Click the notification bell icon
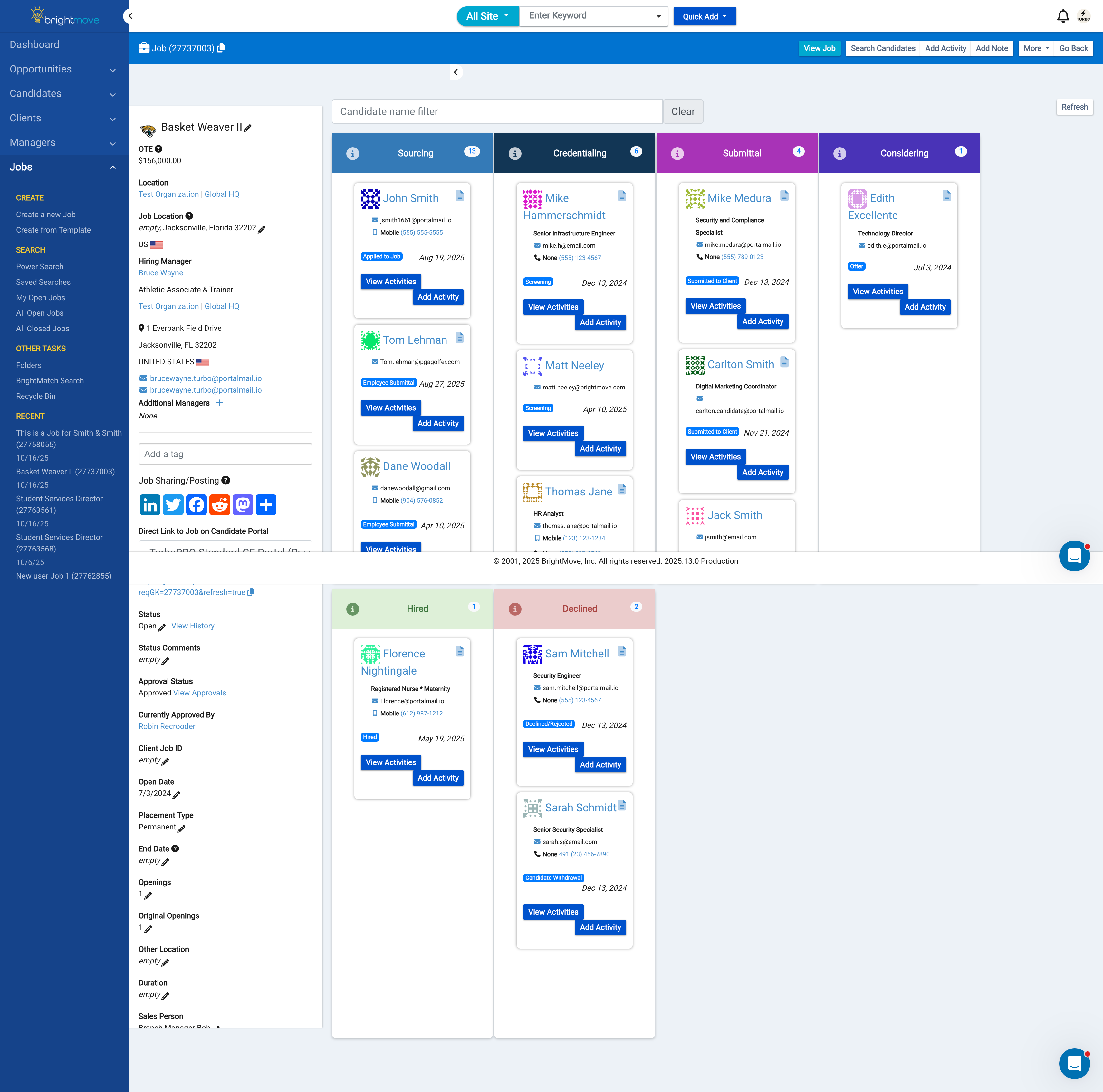1103x1092 pixels. tap(1062, 16)
